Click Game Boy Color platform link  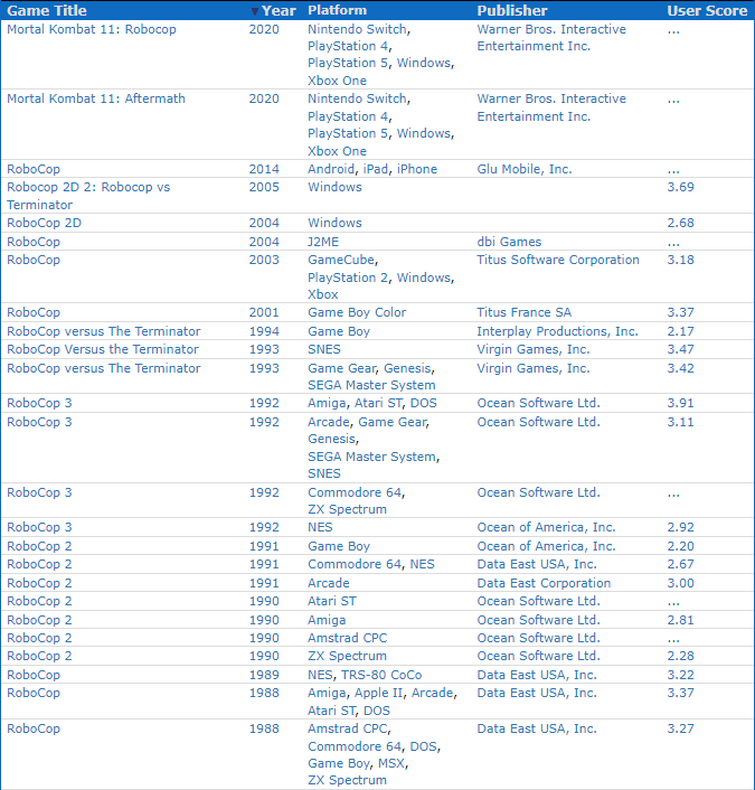coord(357,312)
